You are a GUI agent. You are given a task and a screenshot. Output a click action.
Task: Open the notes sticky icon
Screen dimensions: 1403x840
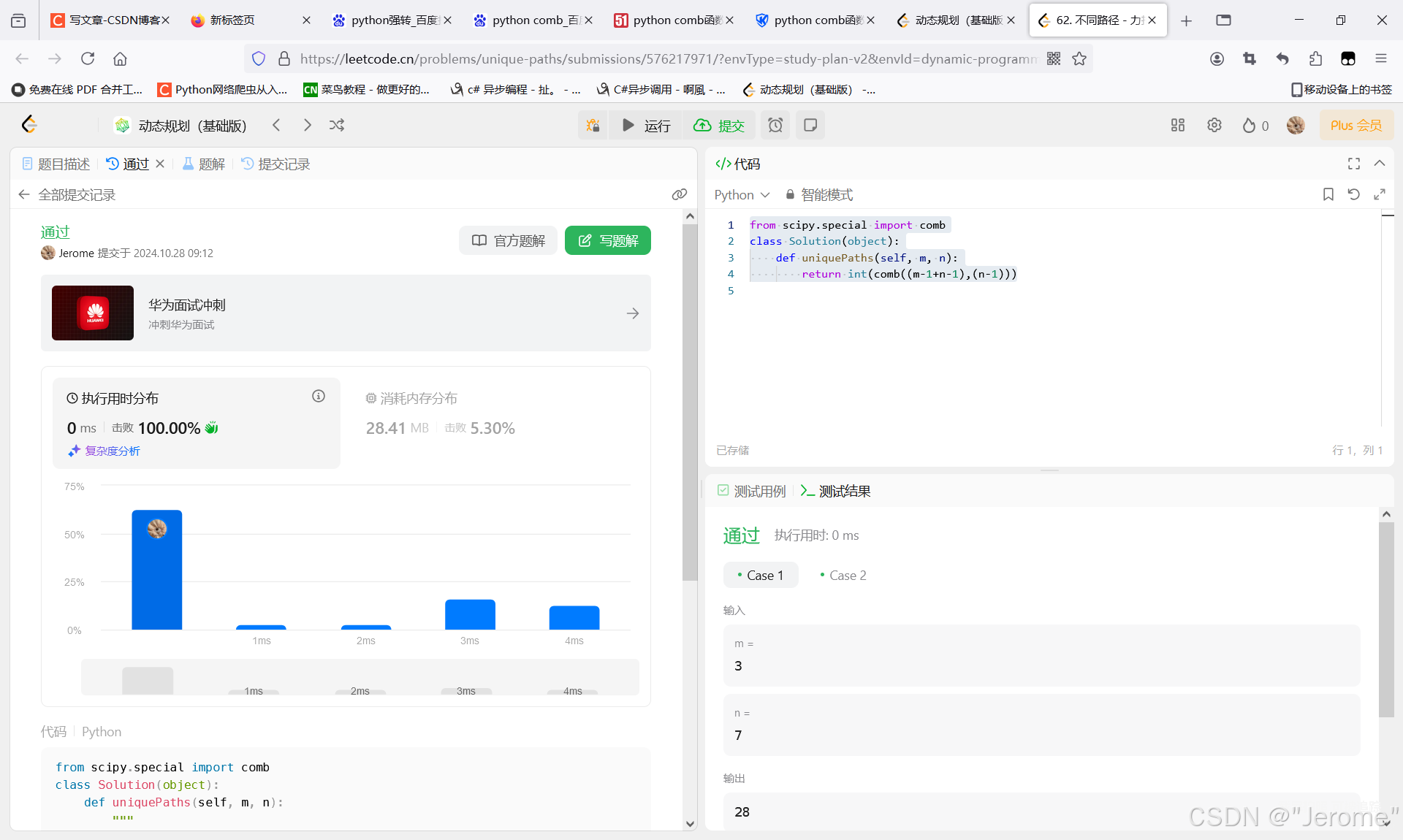point(810,125)
